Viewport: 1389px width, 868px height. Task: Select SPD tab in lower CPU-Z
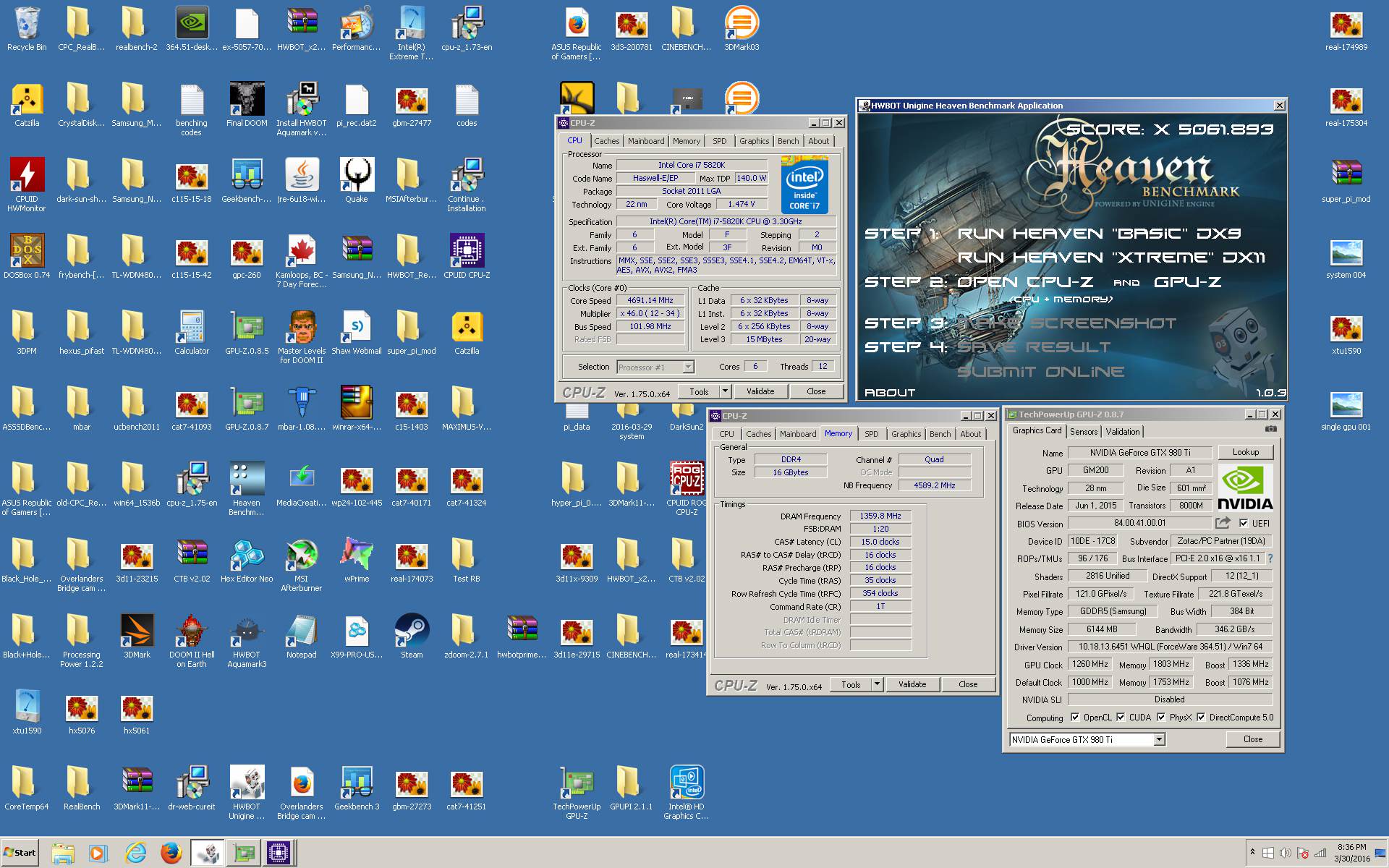[x=872, y=434]
